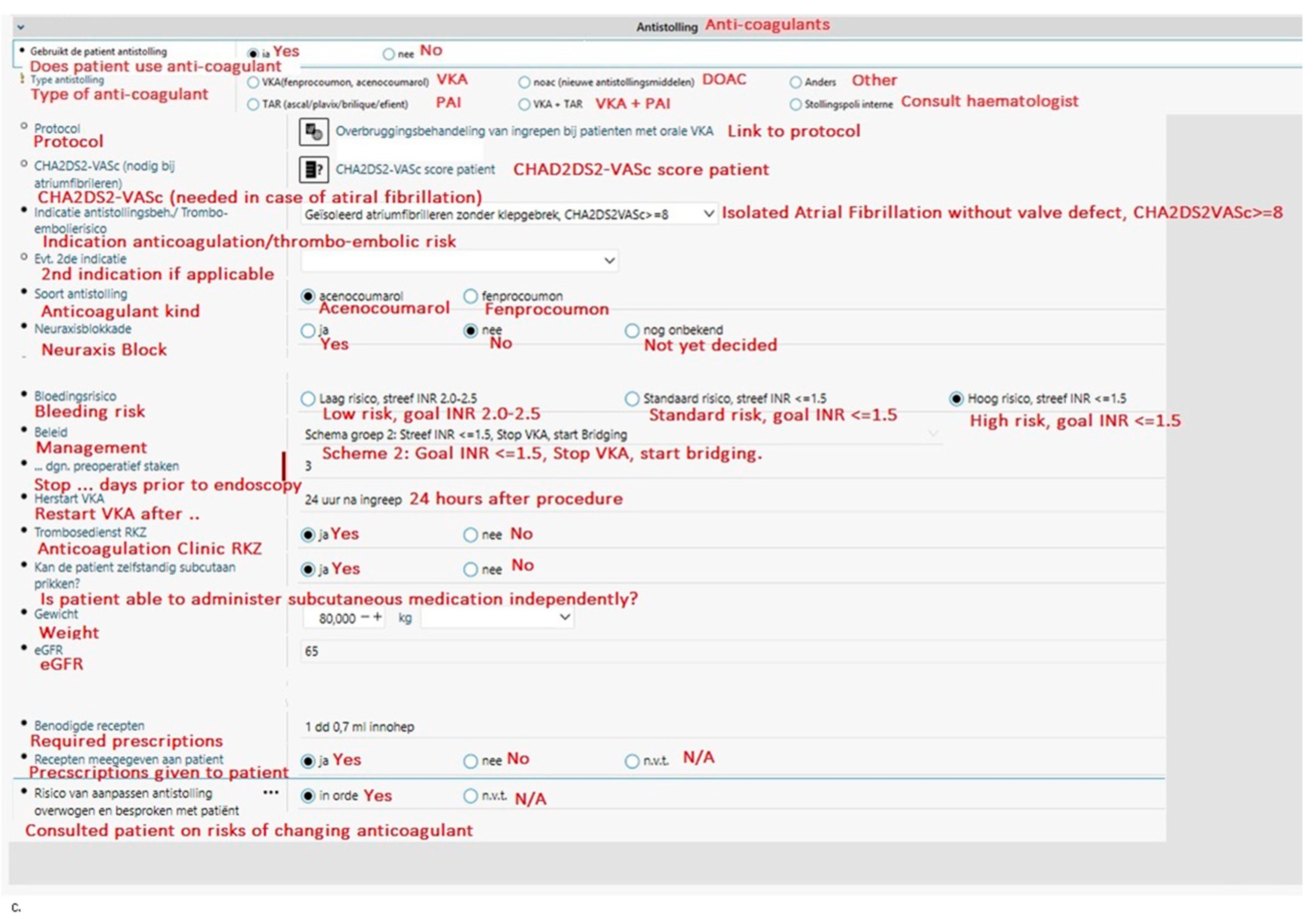This screenshot has width=1316, height=923.
Task: Select VKA (fenprocoumon, acenocoumarol) radio option
Action: [x=253, y=83]
